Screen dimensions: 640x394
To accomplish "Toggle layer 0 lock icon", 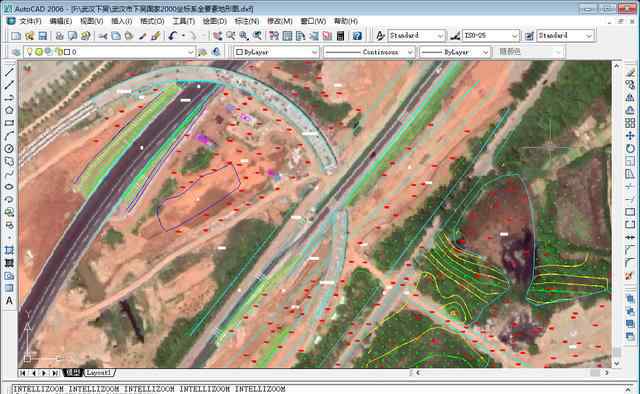I will tap(59, 52).
